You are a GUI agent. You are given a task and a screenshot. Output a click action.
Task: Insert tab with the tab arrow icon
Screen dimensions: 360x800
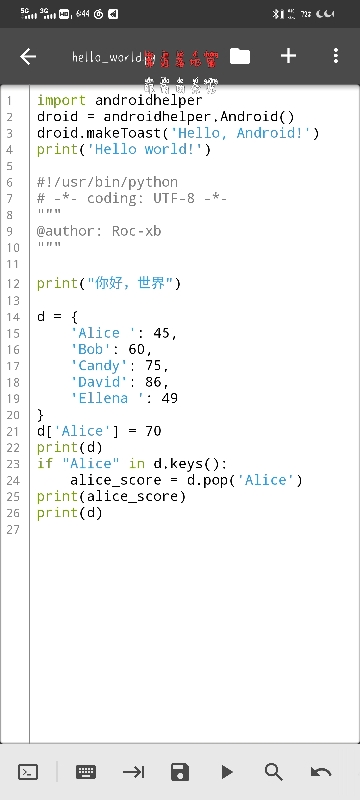click(x=134, y=772)
